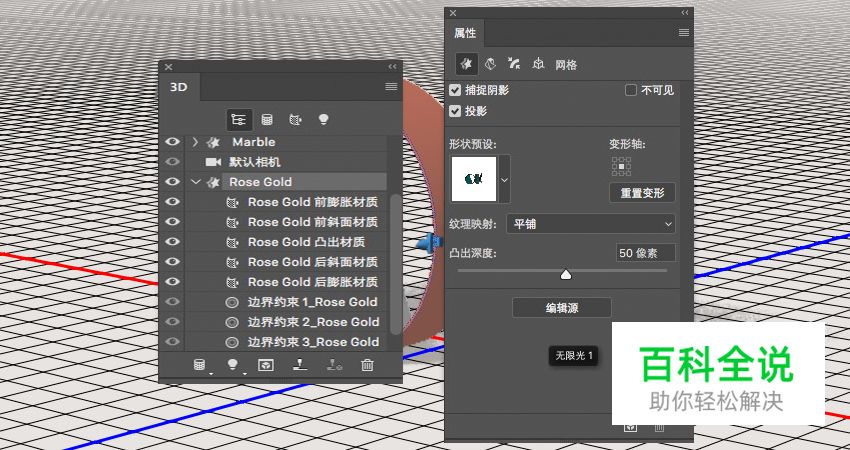The width and height of the screenshot is (850, 450).
Task: Toggle 投影 checkbox
Action: pos(455,111)
